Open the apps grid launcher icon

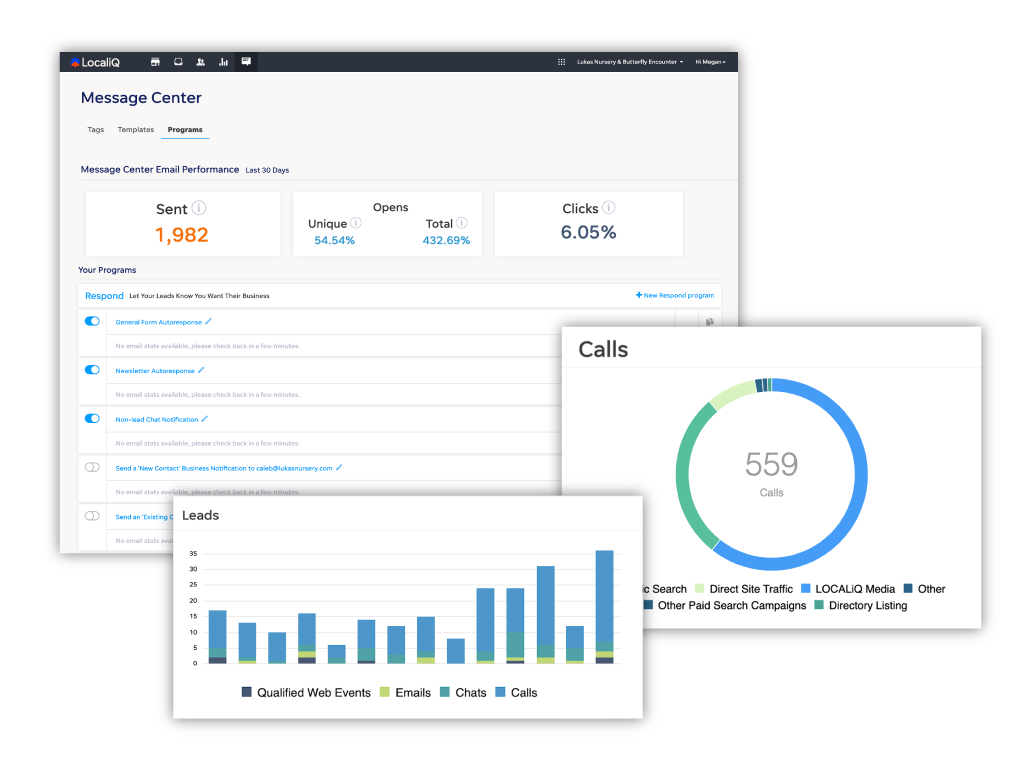click(x=562, y=61)
